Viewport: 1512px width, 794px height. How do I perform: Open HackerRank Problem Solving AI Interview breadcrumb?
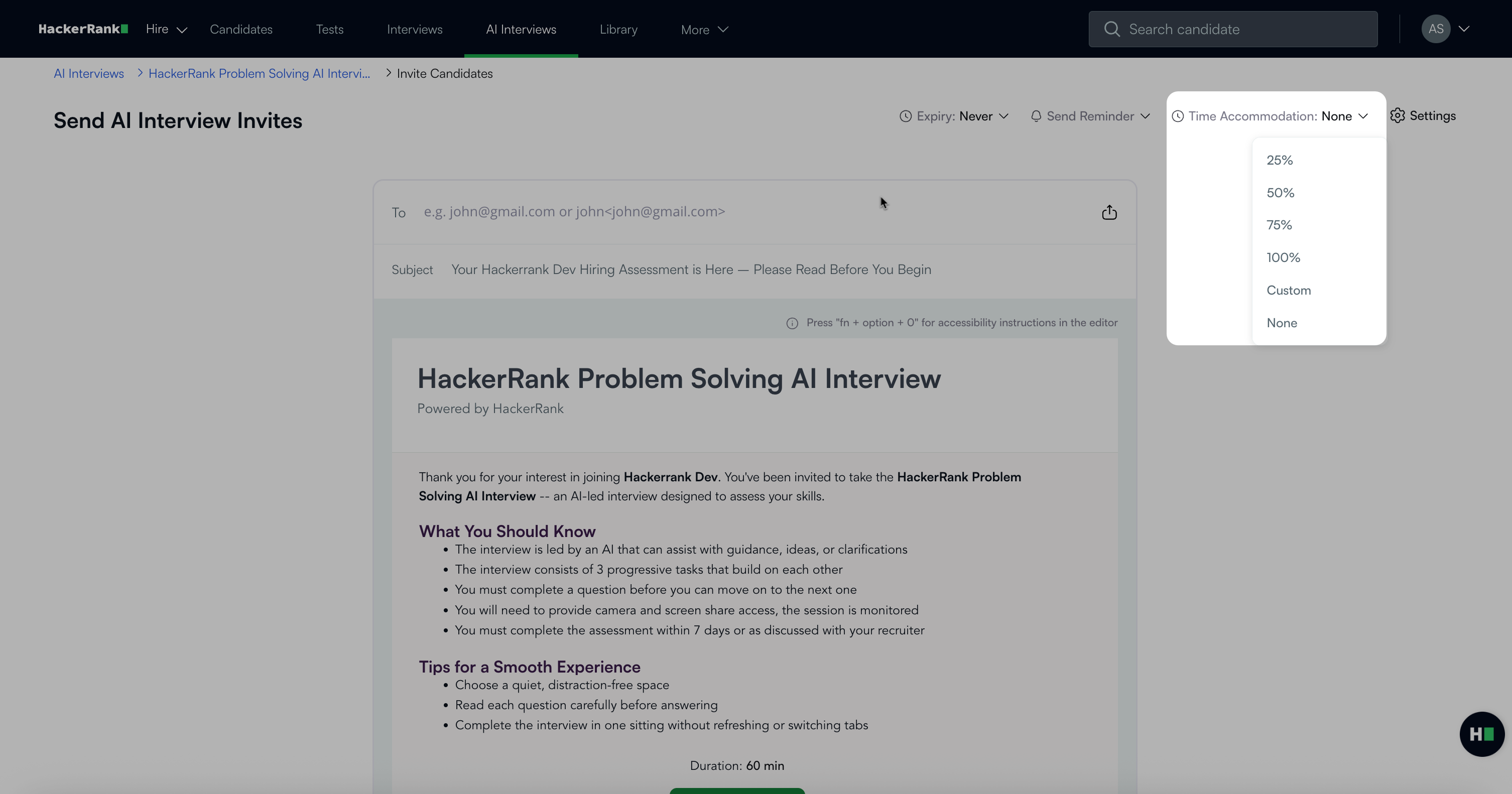[260, 73]
